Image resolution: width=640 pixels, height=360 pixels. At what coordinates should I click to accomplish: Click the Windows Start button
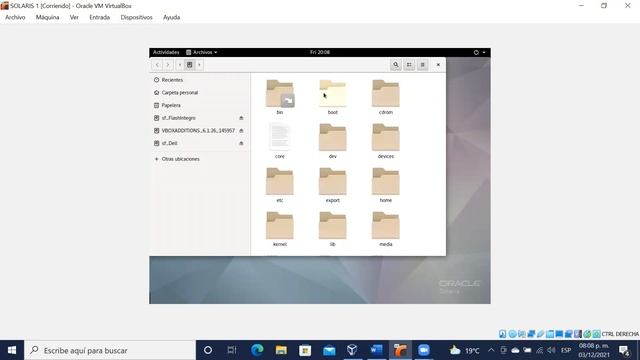pyautogui.click(x=12, y=350)
